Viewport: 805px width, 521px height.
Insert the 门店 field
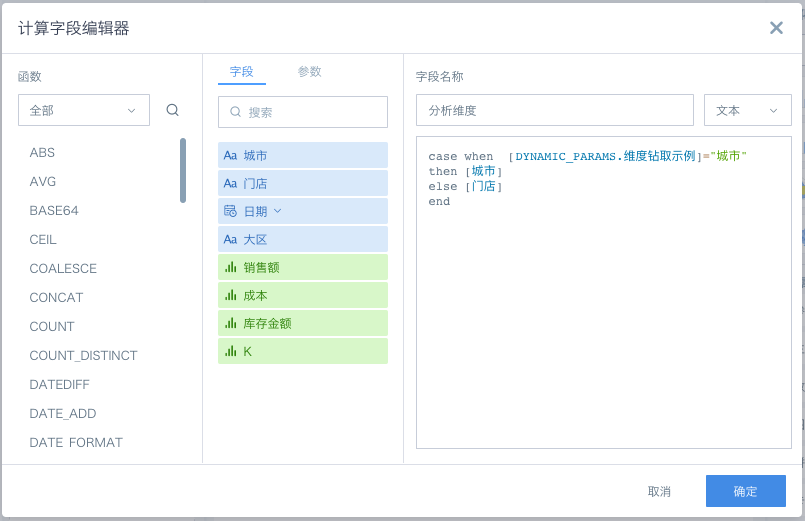pos(303,183)
